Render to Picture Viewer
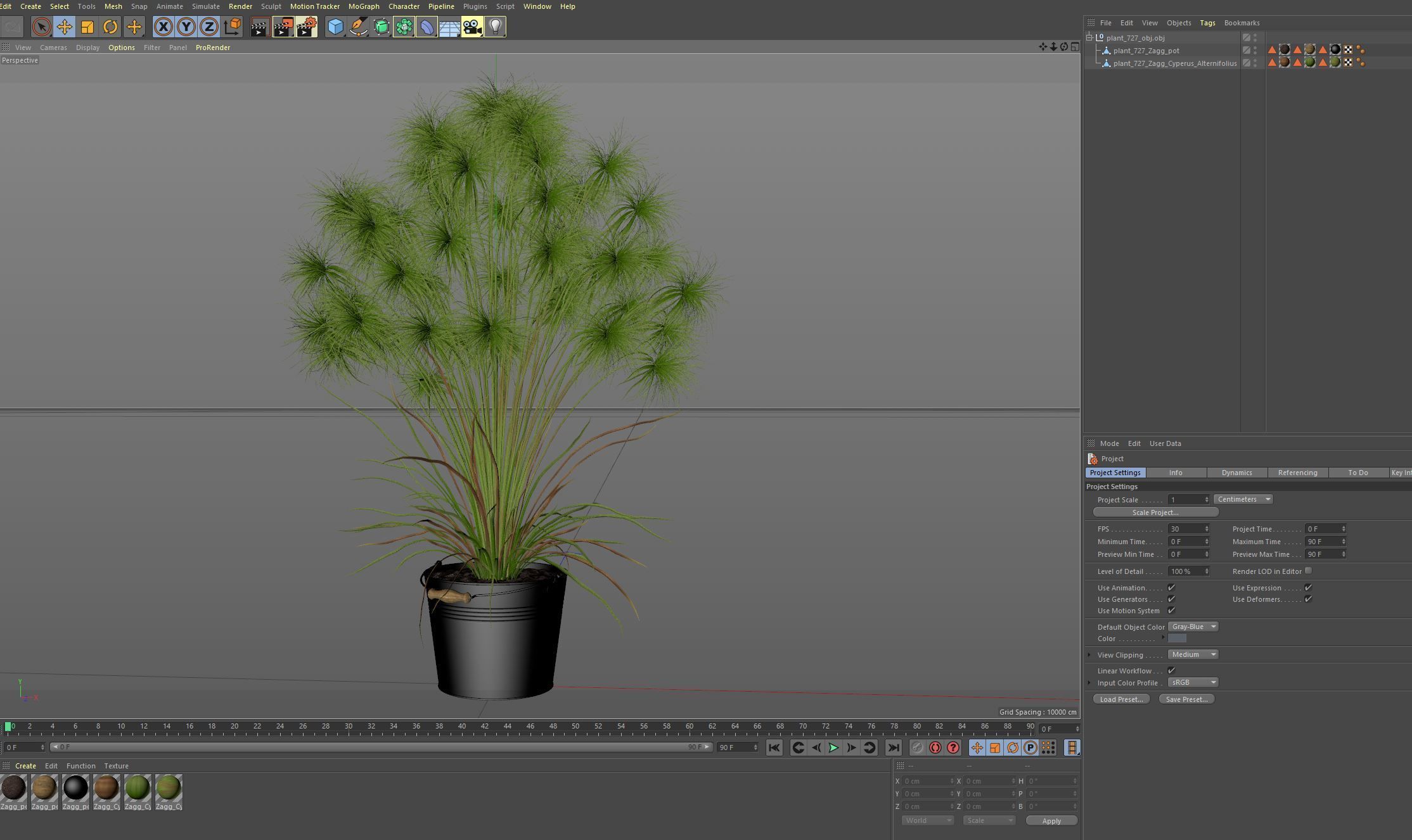This screenshot has height=840, width=1412. pos(283,27)
